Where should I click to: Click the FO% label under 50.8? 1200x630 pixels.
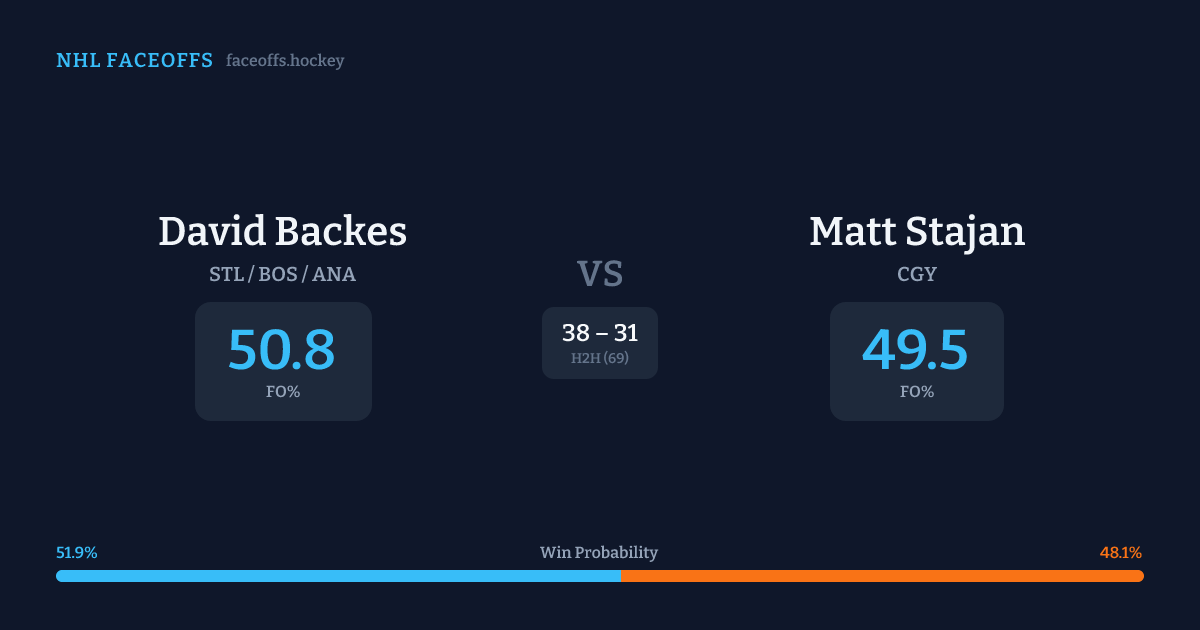283,392
